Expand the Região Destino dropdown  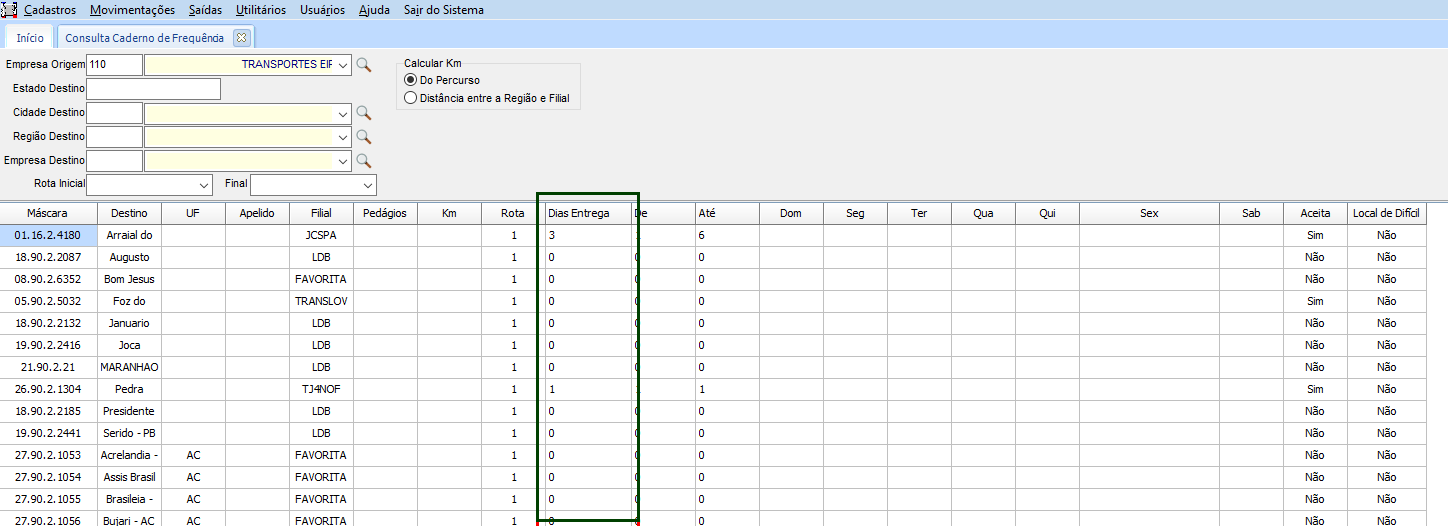pos(343,137)
